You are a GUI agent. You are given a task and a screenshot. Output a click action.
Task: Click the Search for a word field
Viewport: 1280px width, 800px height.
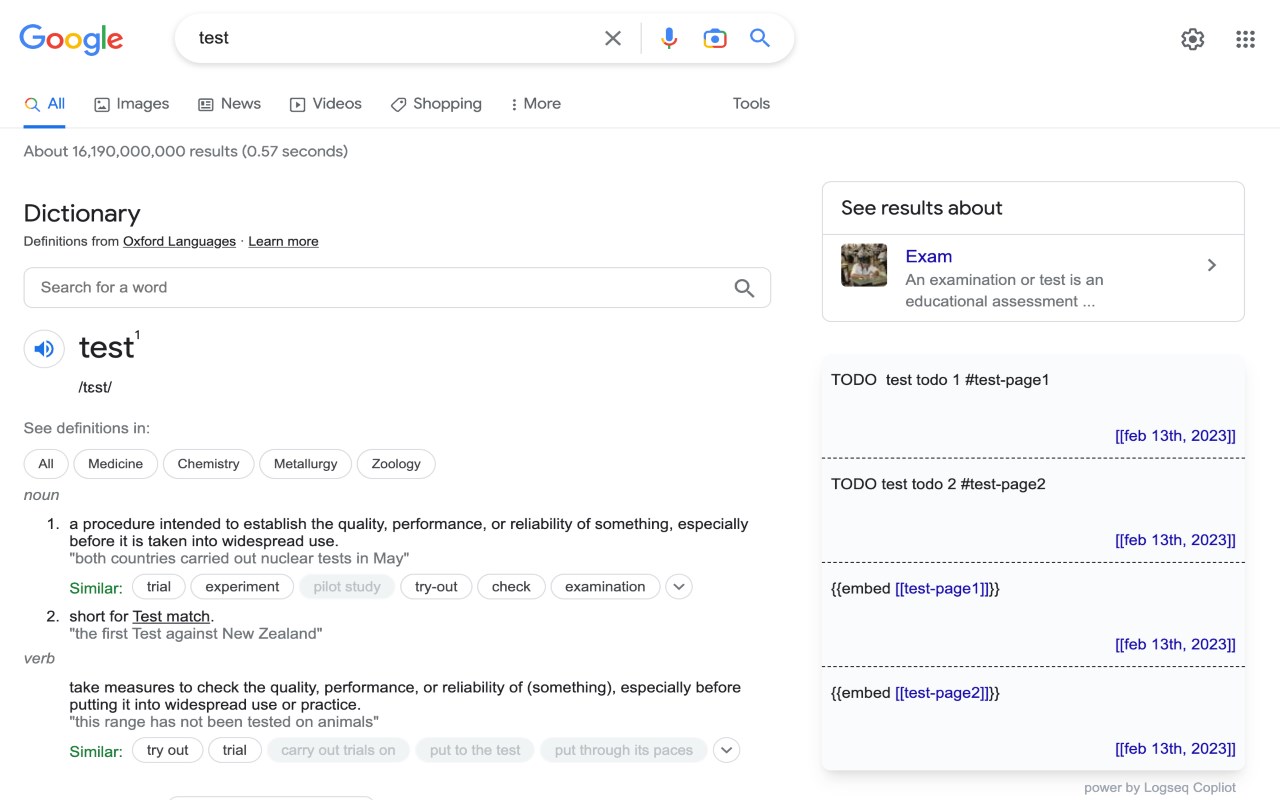coord(380,288)
